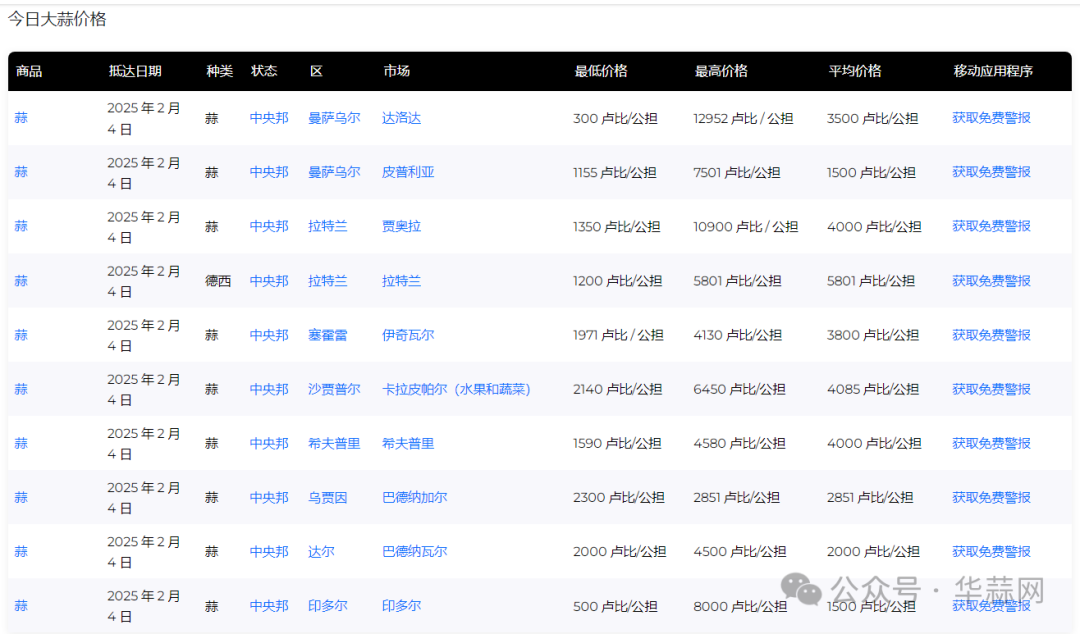Screen dimensions: 1080x634
Task: Click the 10900 卢比 / 公担 max price cell
Action: click(745, 226)
